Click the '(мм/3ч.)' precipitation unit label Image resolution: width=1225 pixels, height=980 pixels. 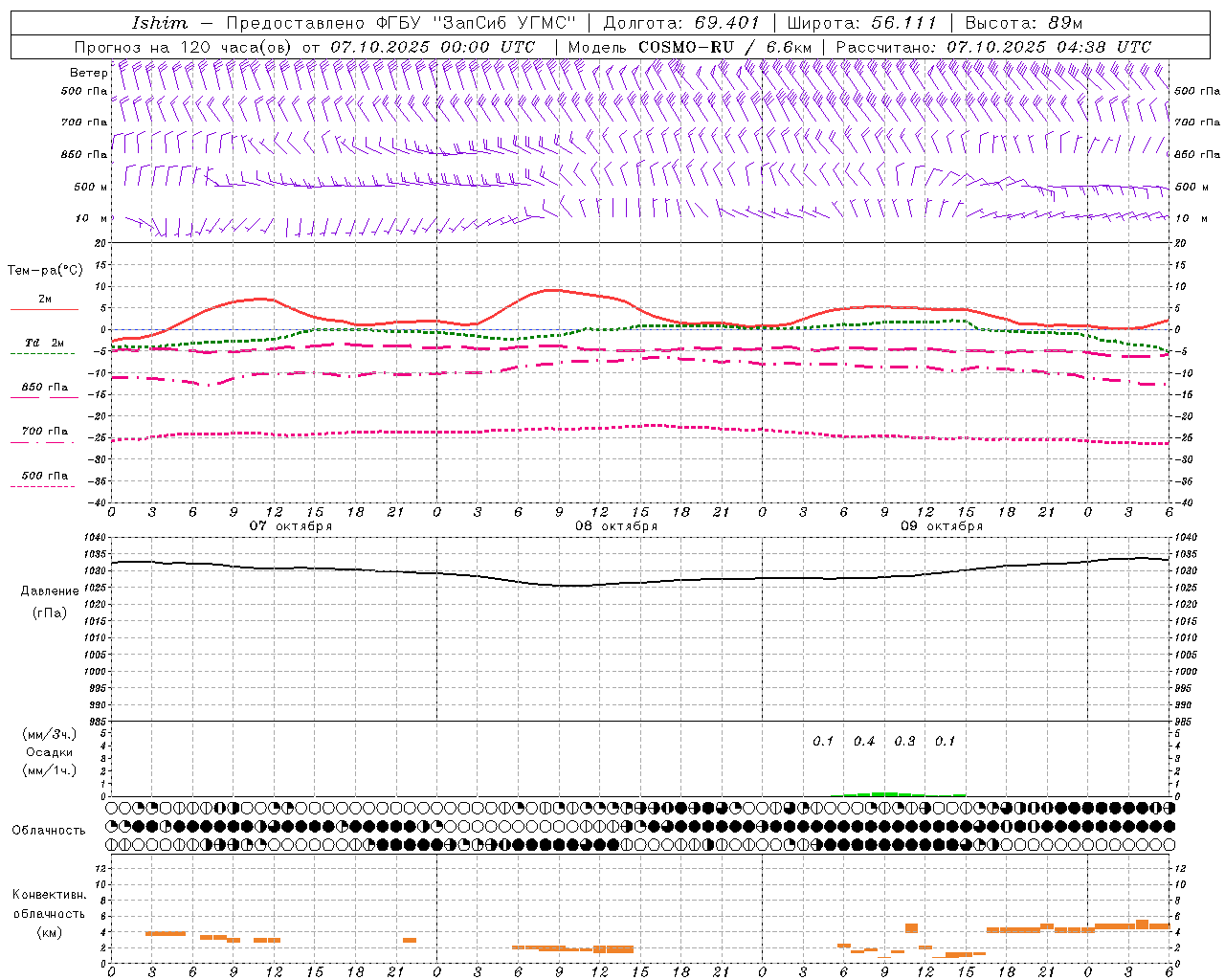(x=50, y=734)
